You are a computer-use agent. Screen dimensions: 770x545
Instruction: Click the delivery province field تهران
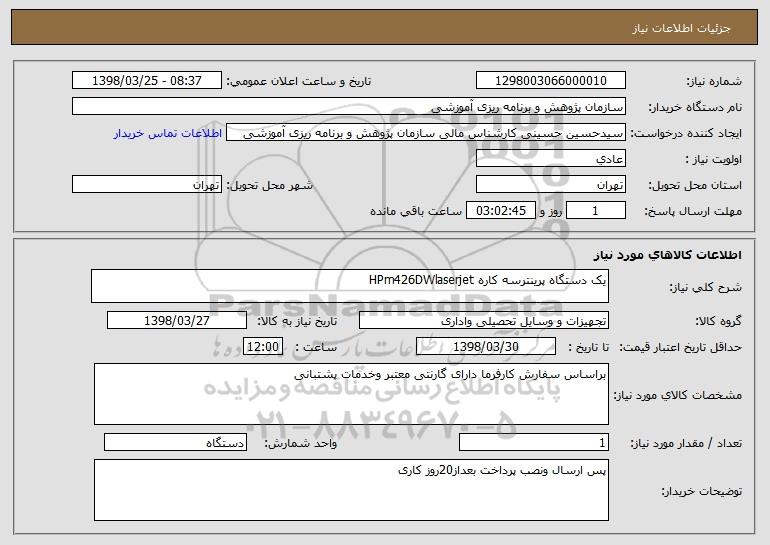(x=550, y=185)
